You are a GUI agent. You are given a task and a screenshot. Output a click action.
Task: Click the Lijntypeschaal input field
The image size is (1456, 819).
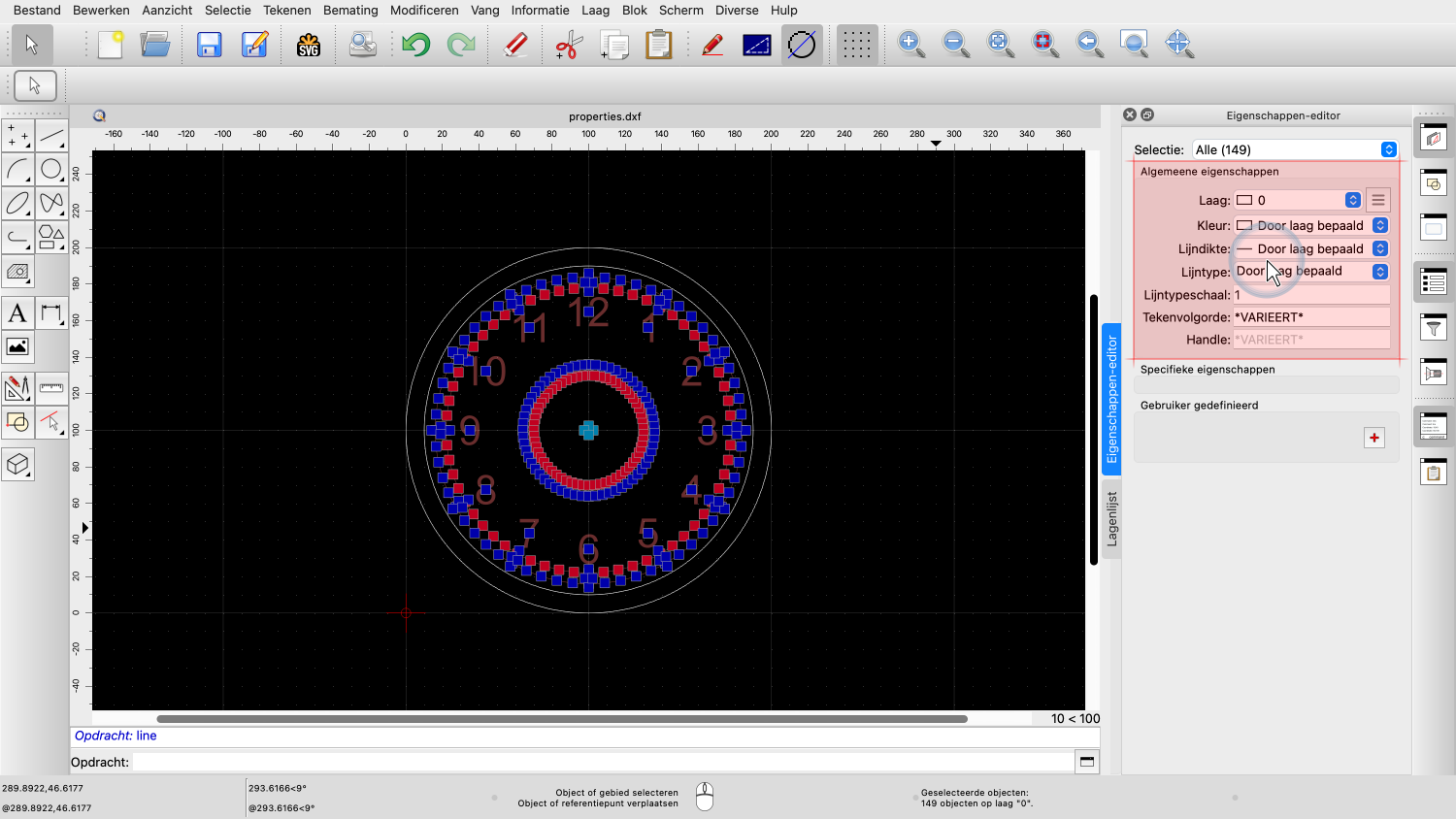point(1310,295)
